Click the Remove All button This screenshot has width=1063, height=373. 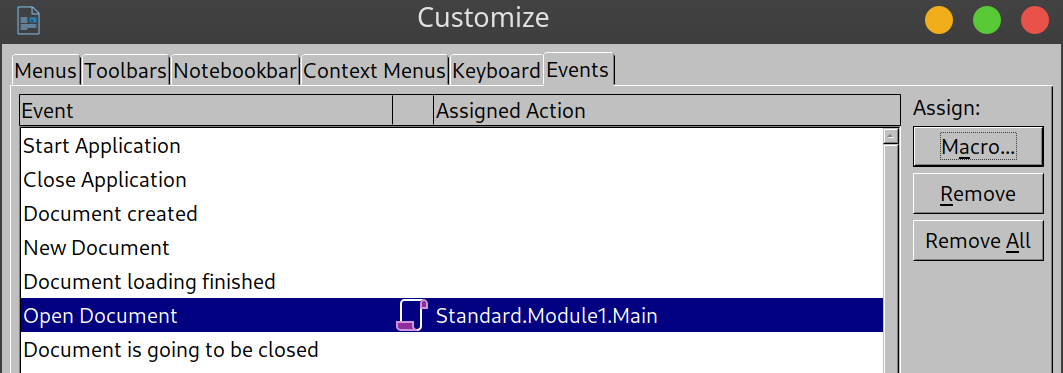(978, 241)
